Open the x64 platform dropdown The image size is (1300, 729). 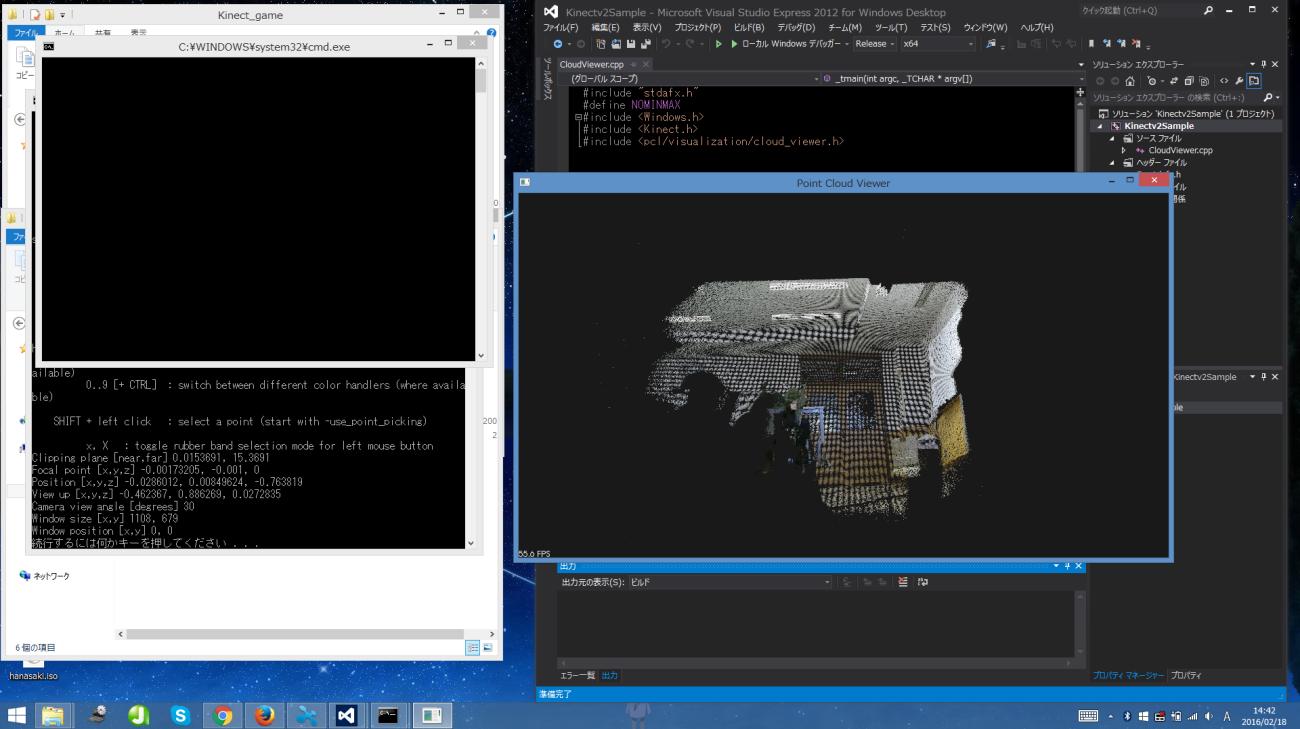(x=937, y=44)
